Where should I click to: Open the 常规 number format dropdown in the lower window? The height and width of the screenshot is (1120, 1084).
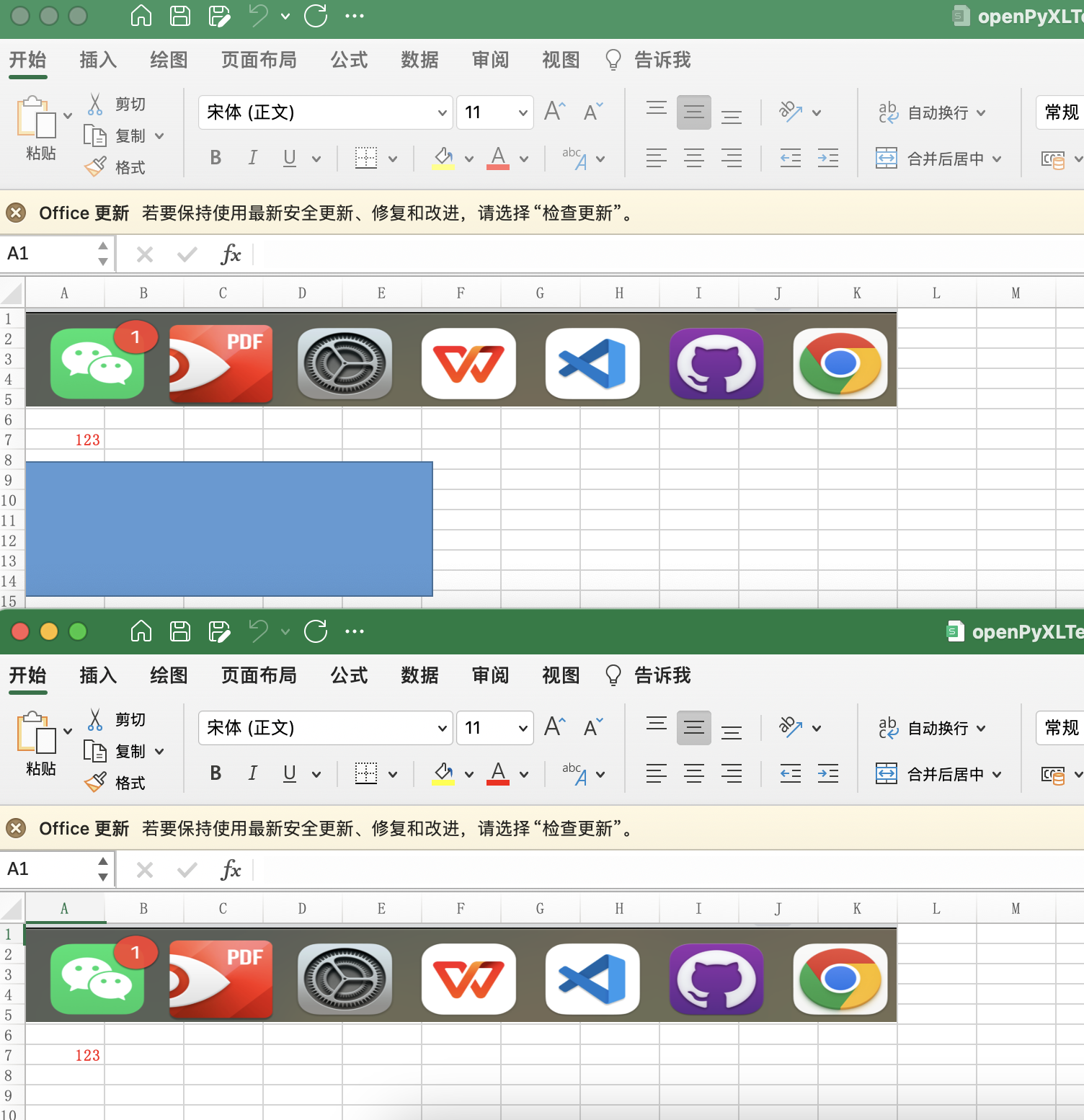point(1061,728)
